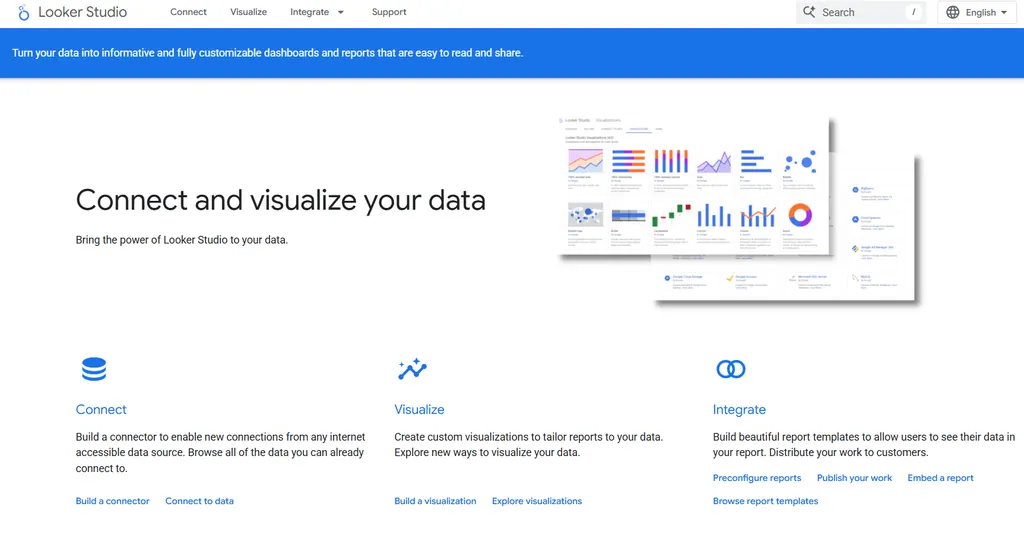Click the search magnifier icon
Viewport: 1024px width, 534px height.
[x=809, y=12]
